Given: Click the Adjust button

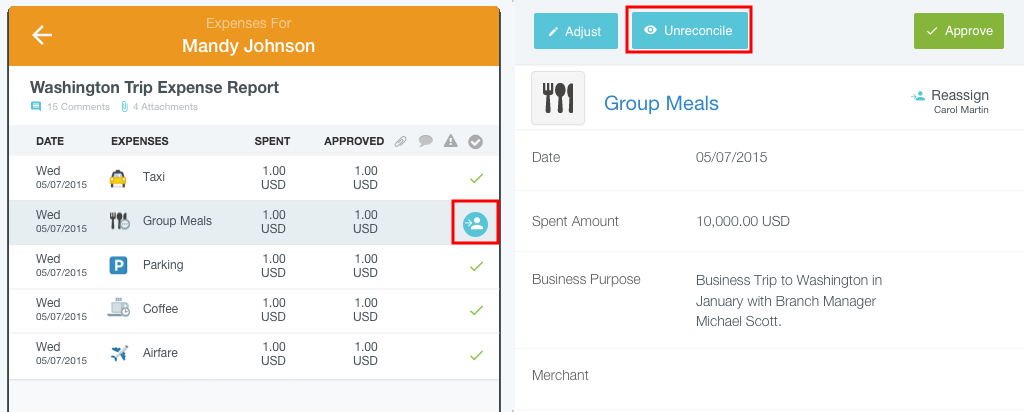Looking at the screenshot, I should (x=575, y=31).
